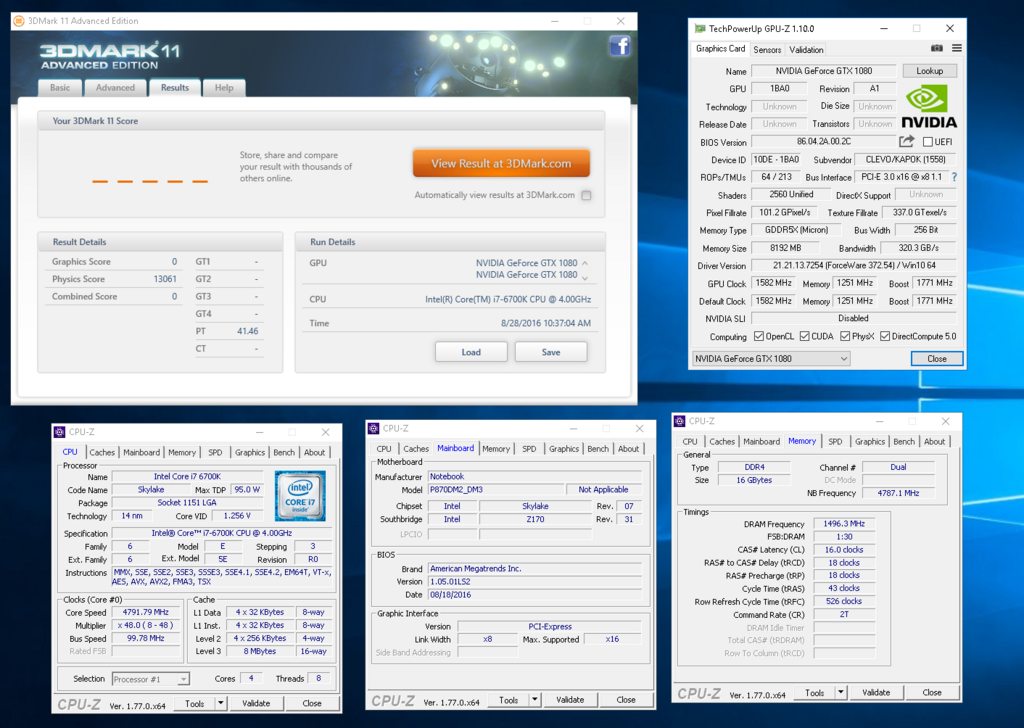Open Caches tab in left CPU-Z window
The image size is (1024, 728).
pos(102,452)
